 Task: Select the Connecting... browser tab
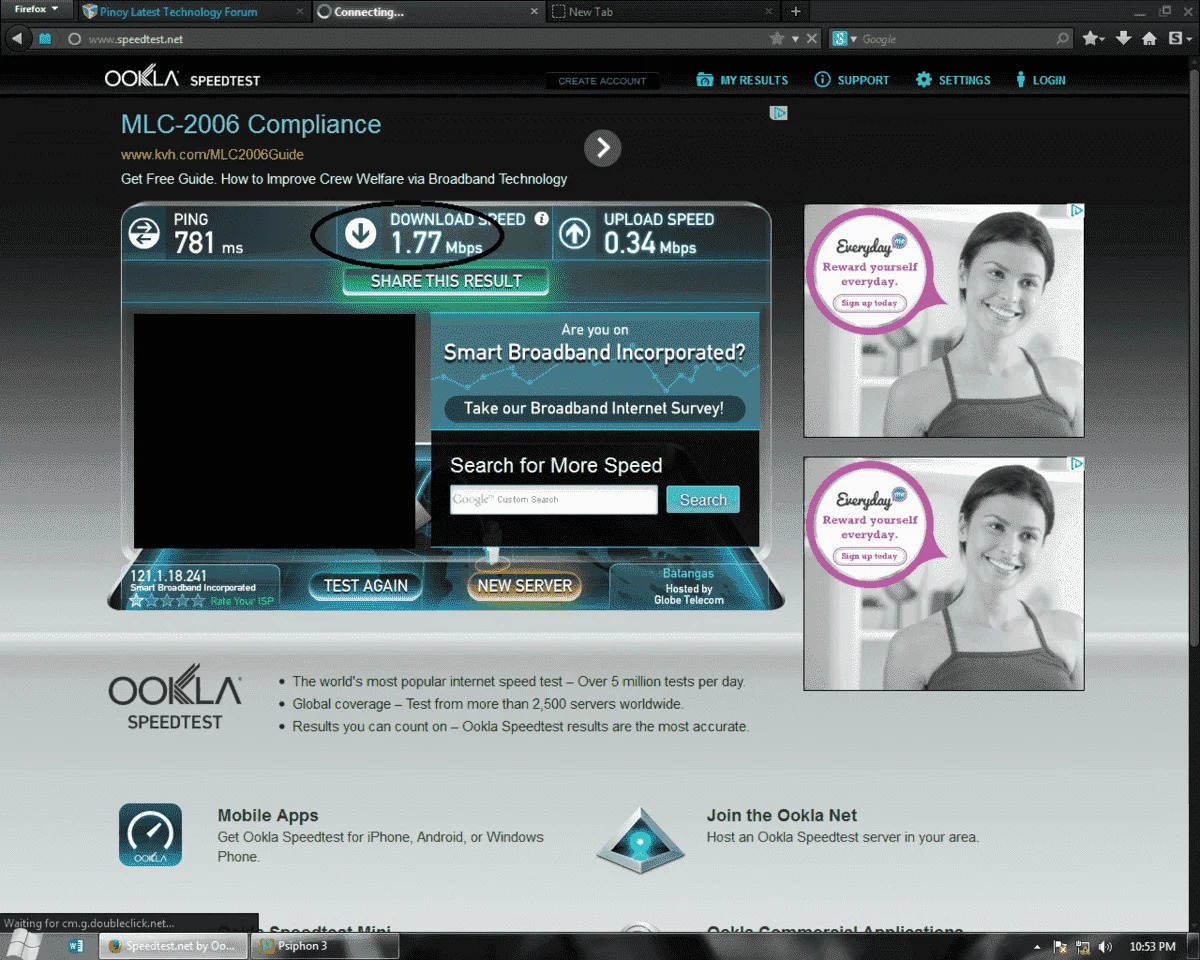[426, 12]
